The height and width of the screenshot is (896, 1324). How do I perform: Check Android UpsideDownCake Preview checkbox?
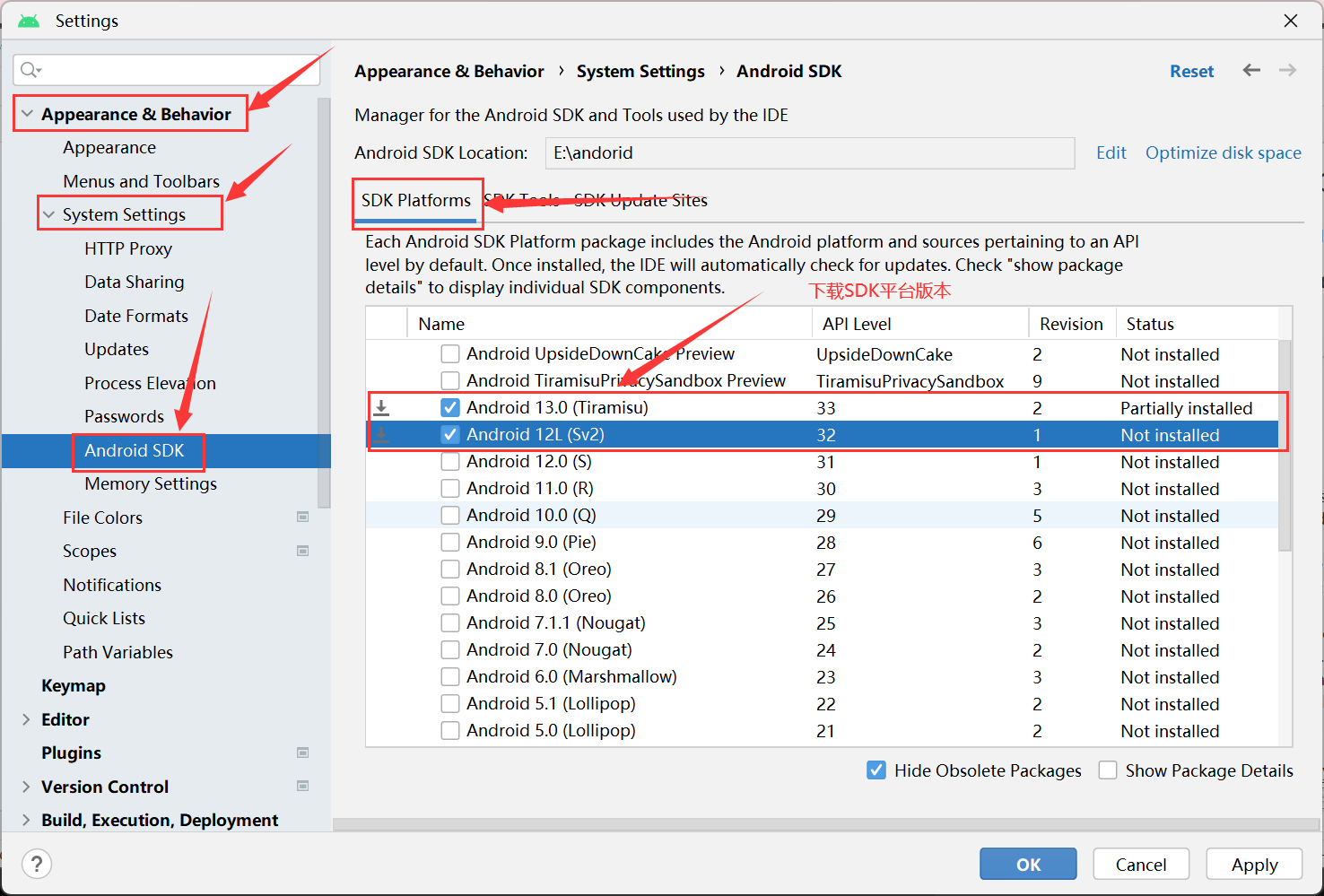pos(450,354)
